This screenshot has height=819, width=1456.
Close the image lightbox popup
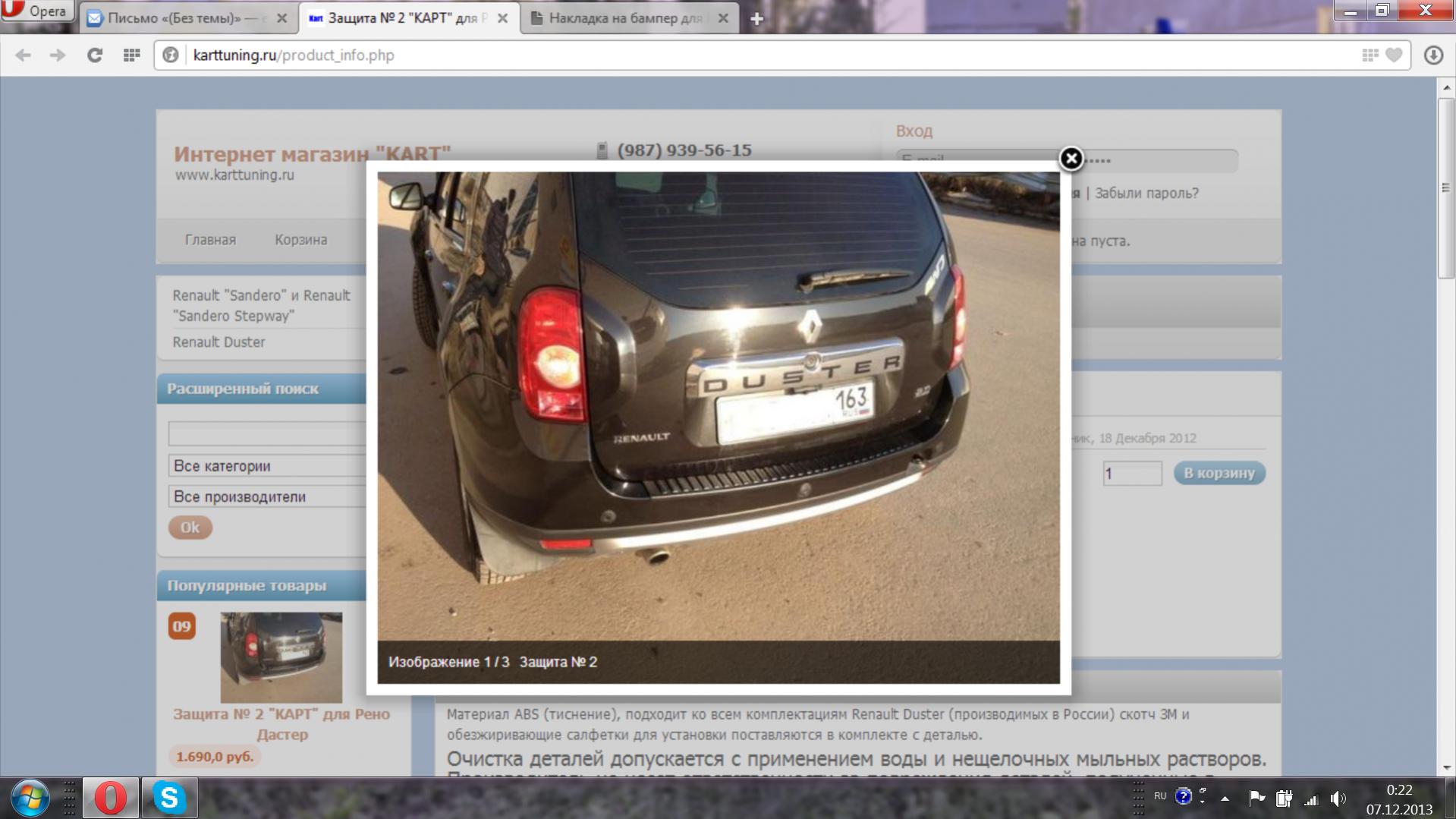(1071, 159)
